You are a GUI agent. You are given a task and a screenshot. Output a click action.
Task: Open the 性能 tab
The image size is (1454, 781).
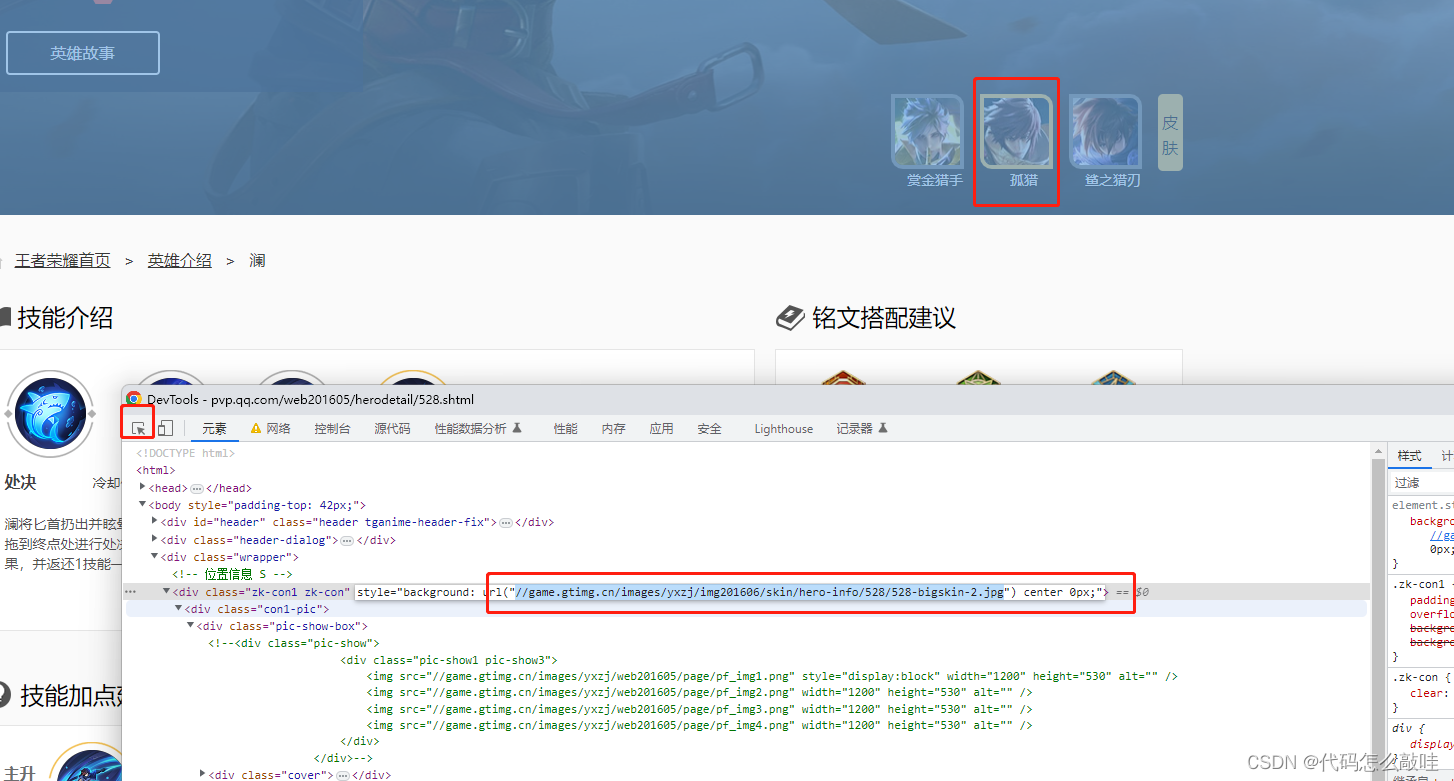click(566, 428)
